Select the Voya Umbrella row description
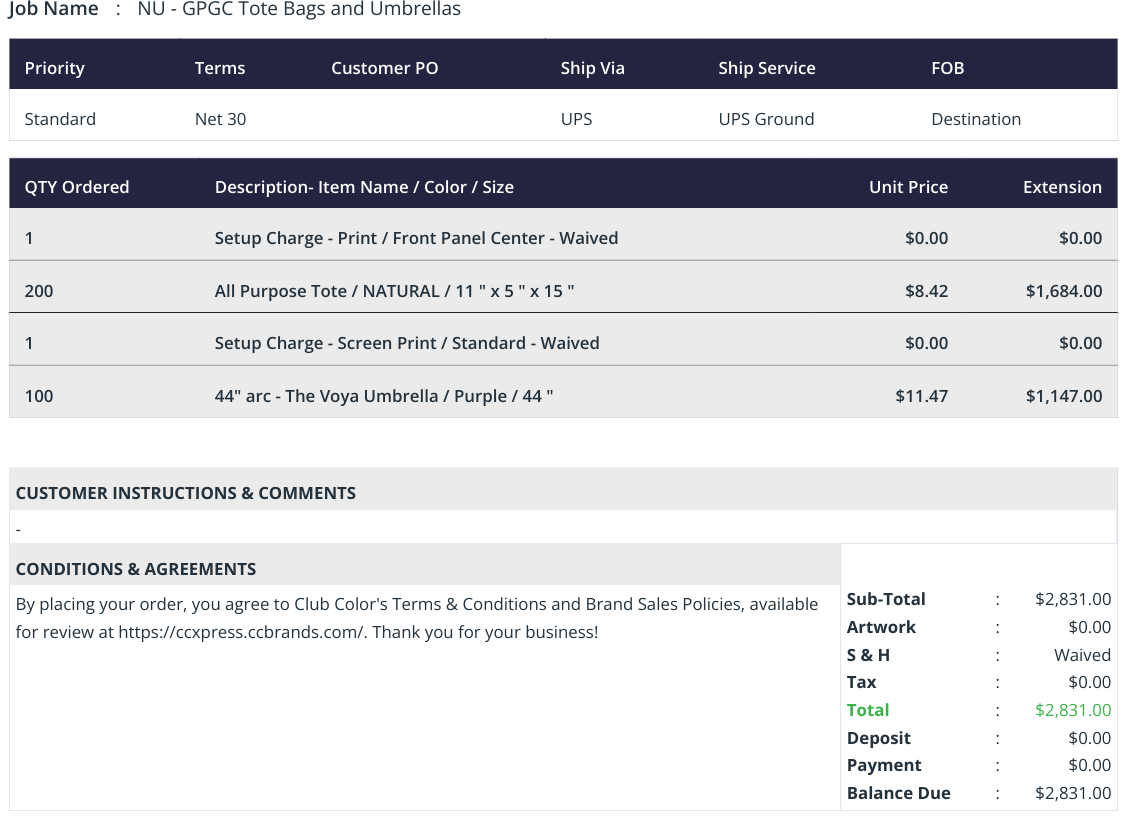The width and height of the screenshot is (1127, 821). tap(384, 396)
